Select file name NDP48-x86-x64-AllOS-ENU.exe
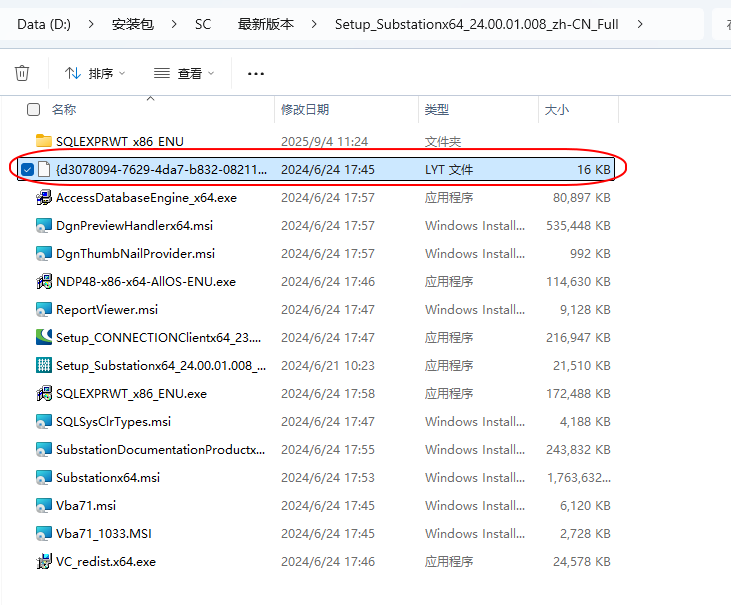Image resolution: width=731 pixels, height=605 pixels. click(x=146, y=282)
